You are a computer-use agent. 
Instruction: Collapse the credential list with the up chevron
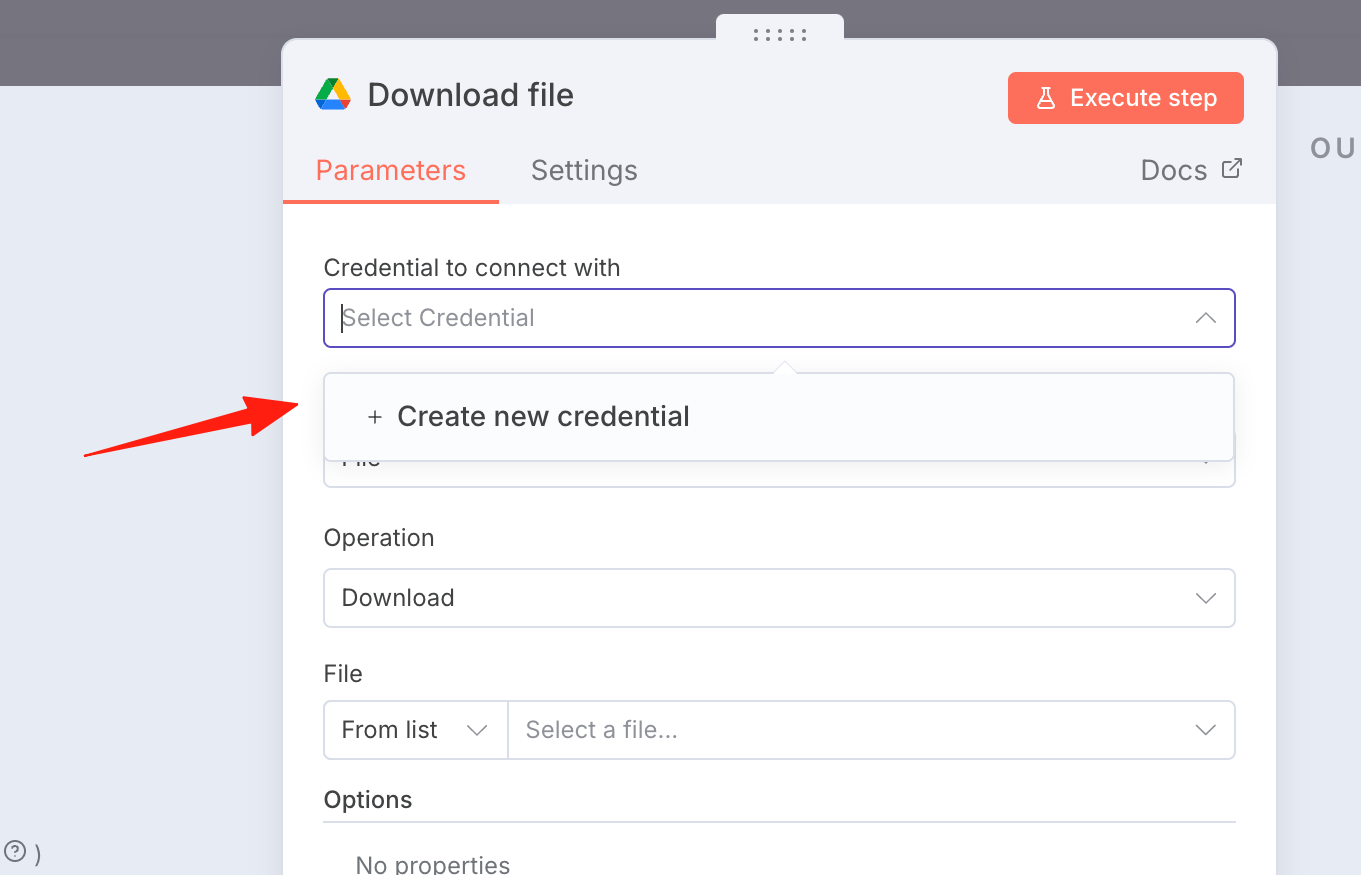(1206, 318)
